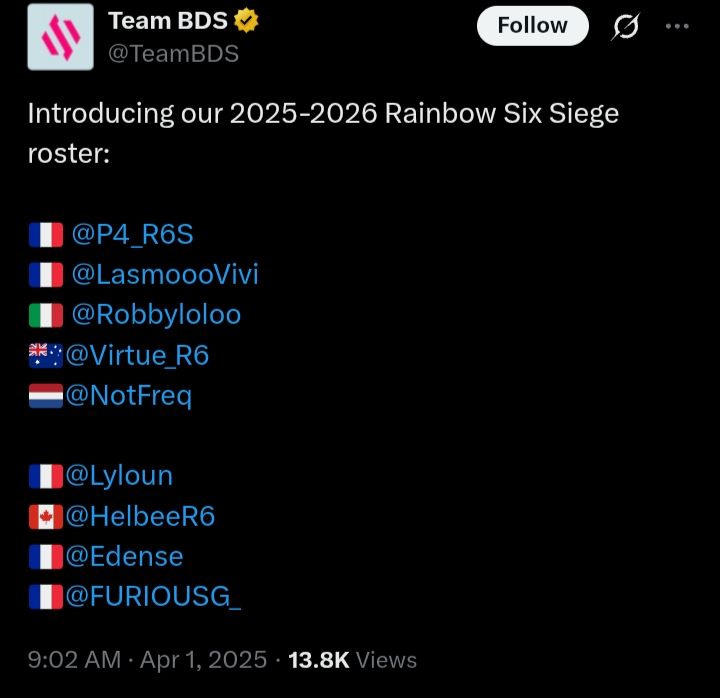Open the @HelbeeR6 profile mention
The height and width of the screenshot is (698, 720).
pyautogui.click(x=140, y=516)
